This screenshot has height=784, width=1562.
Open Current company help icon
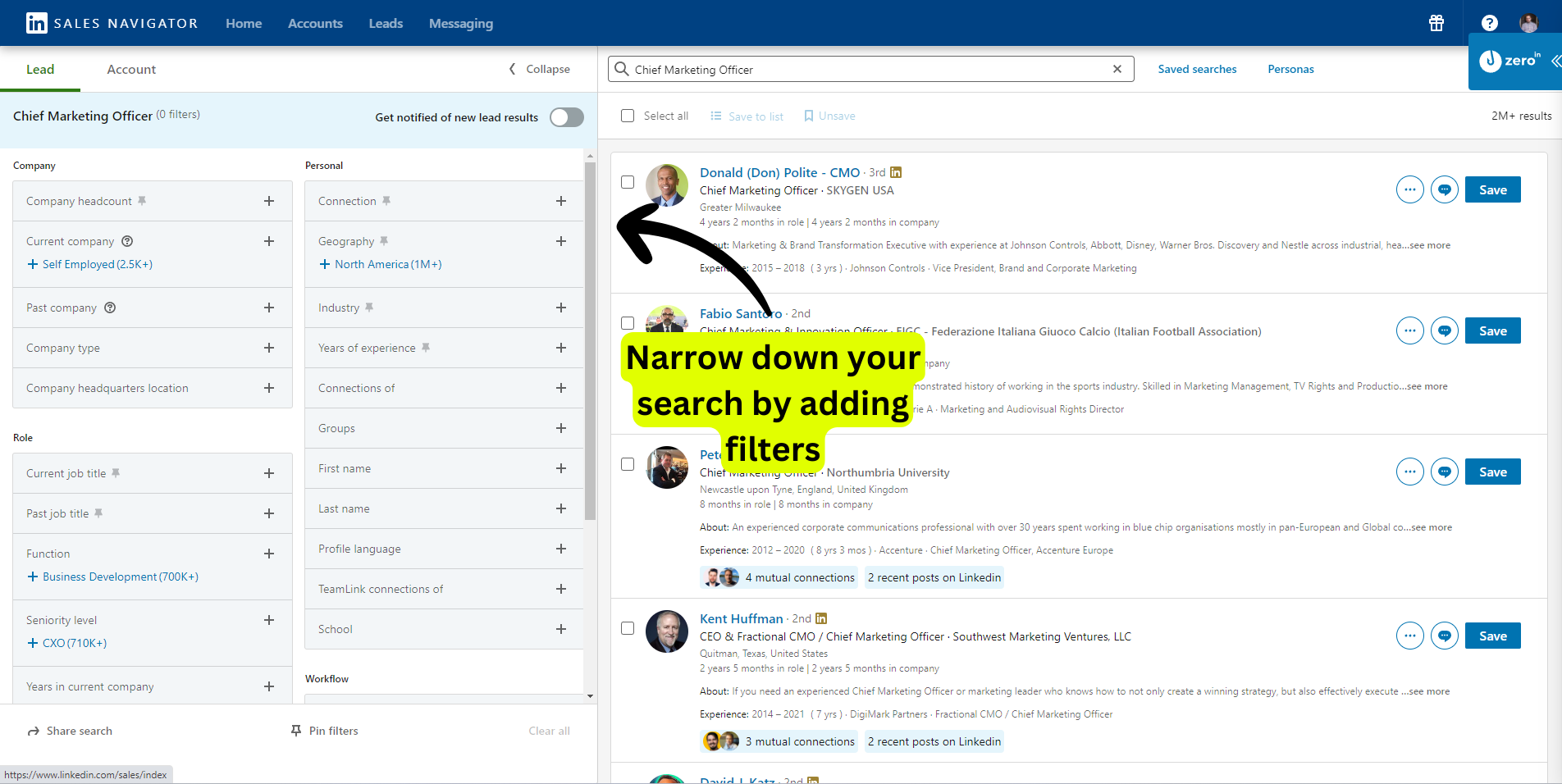tap(127, 241)
